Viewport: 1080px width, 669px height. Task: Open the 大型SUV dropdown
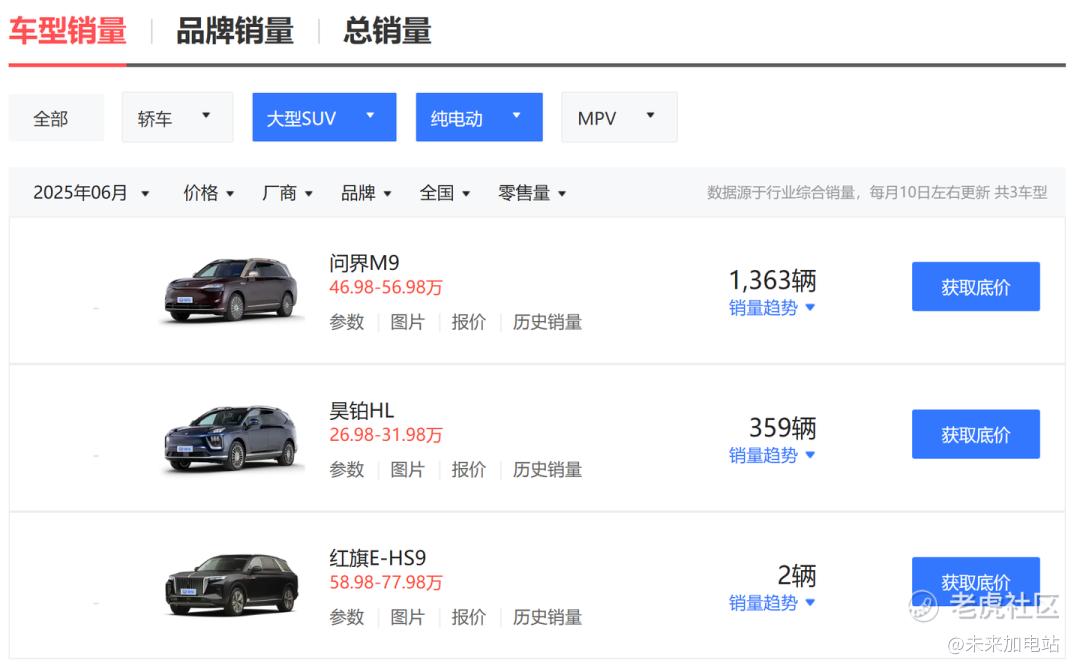324,117
